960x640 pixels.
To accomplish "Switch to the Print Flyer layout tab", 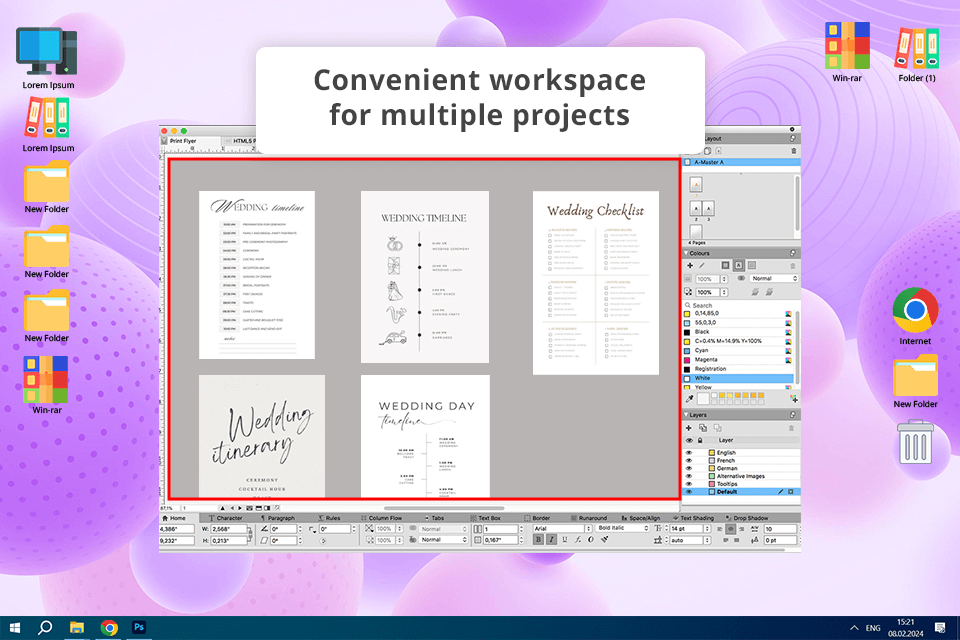I will (x=182, y=141).
